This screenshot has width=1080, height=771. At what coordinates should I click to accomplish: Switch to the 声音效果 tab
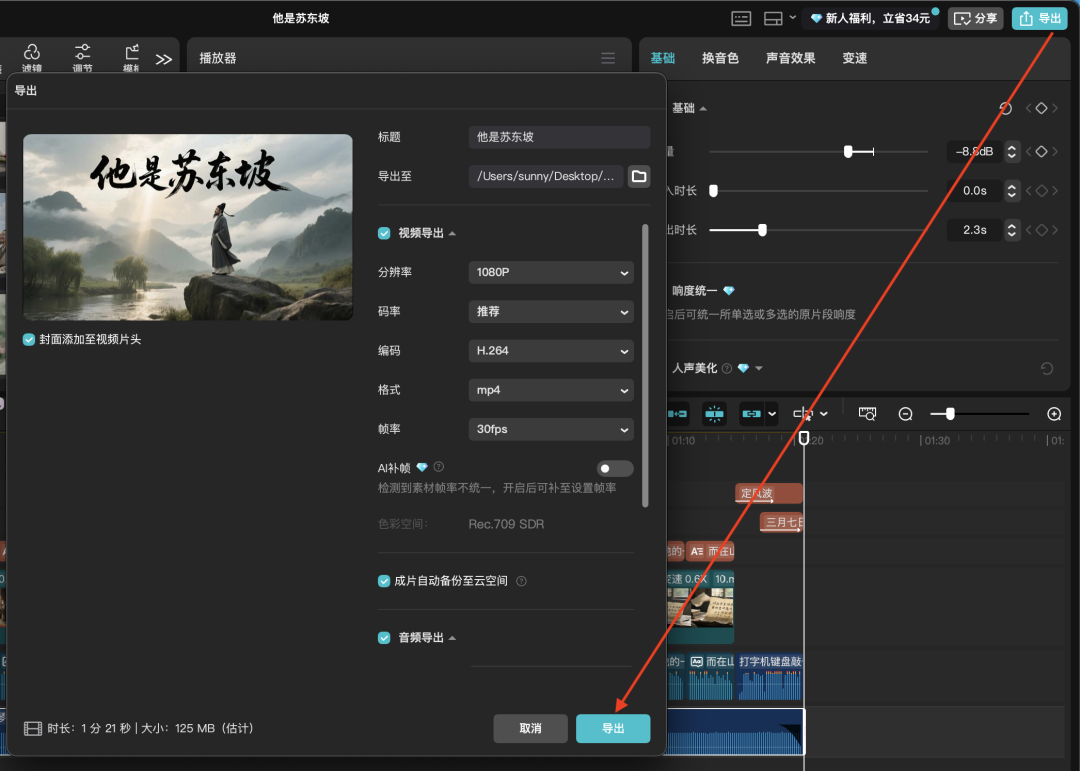click(x=790, y=57)
